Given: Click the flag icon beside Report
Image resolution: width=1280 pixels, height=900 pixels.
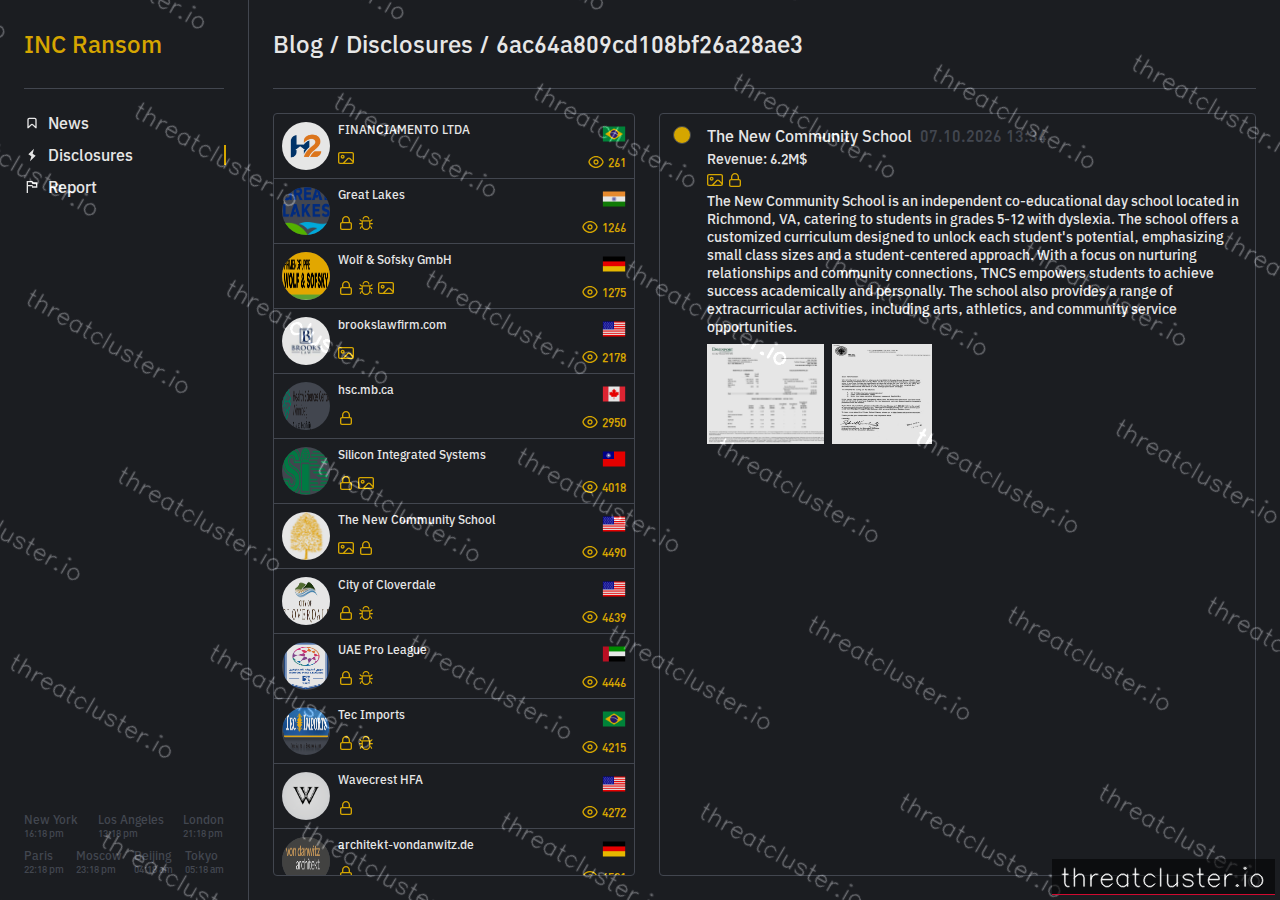Looking at the screenshot, I should 32,187.
